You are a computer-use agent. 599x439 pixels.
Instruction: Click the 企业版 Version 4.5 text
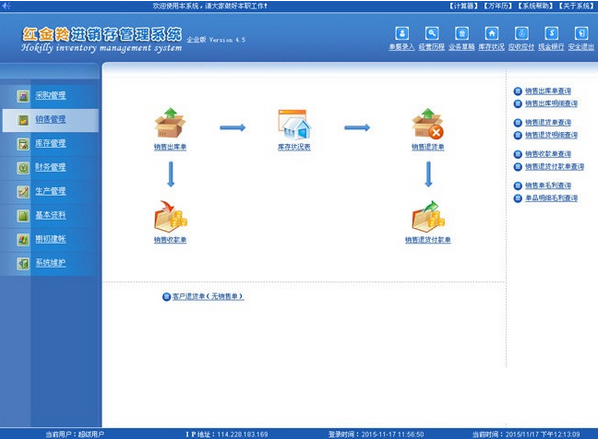pos(216,40)
